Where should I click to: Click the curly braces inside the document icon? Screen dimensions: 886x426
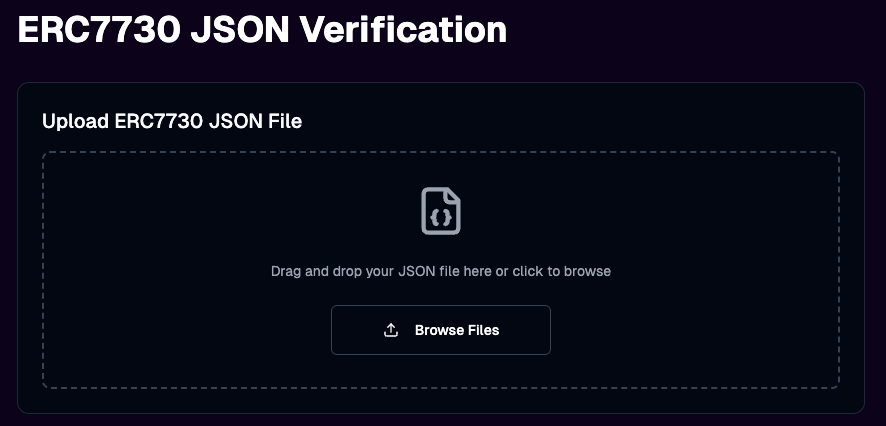tap(441, 216)
